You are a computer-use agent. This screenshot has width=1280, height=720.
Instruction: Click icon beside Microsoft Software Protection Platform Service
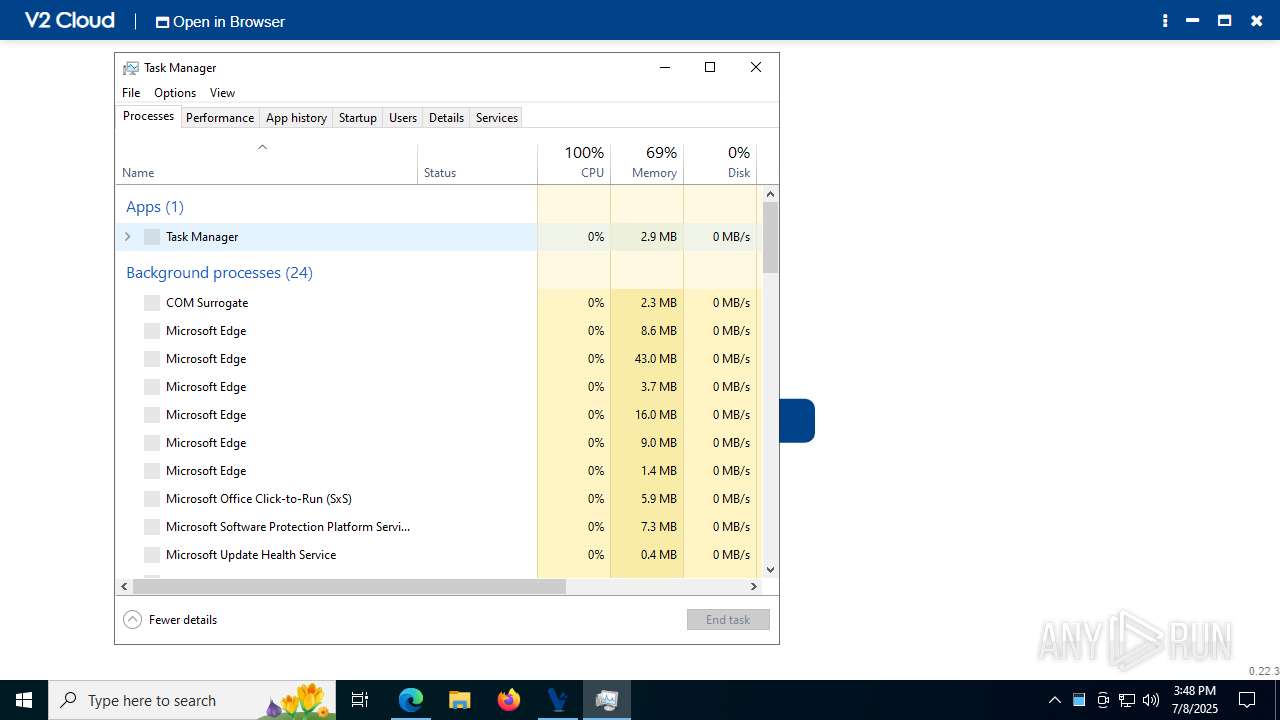(152, 527)
